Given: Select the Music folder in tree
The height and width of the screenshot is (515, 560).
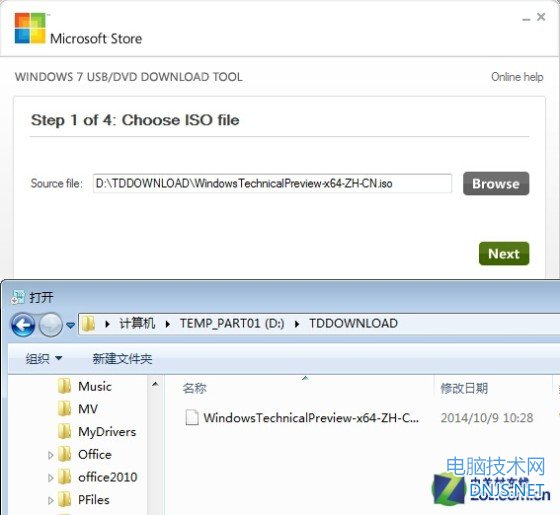Looking at the screenshot, I should tap(95, 386).
